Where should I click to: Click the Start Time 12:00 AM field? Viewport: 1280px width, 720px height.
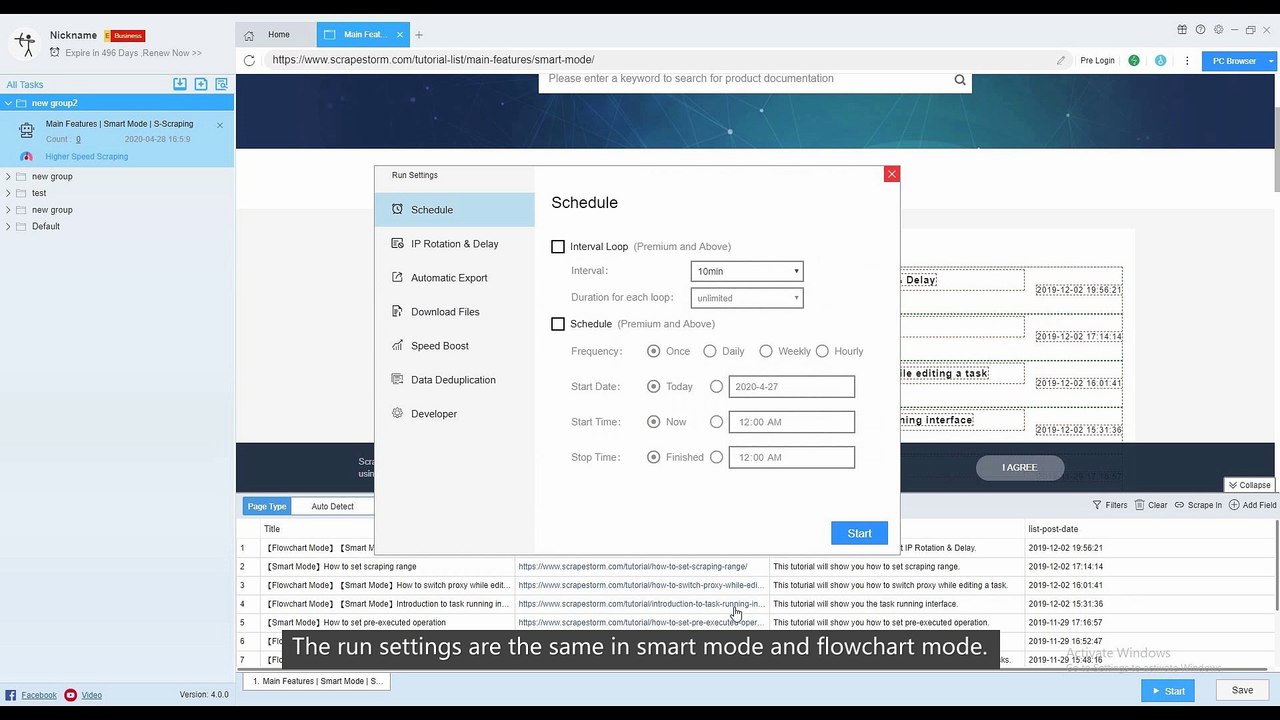pyautogui.click(x=792, y=422)
